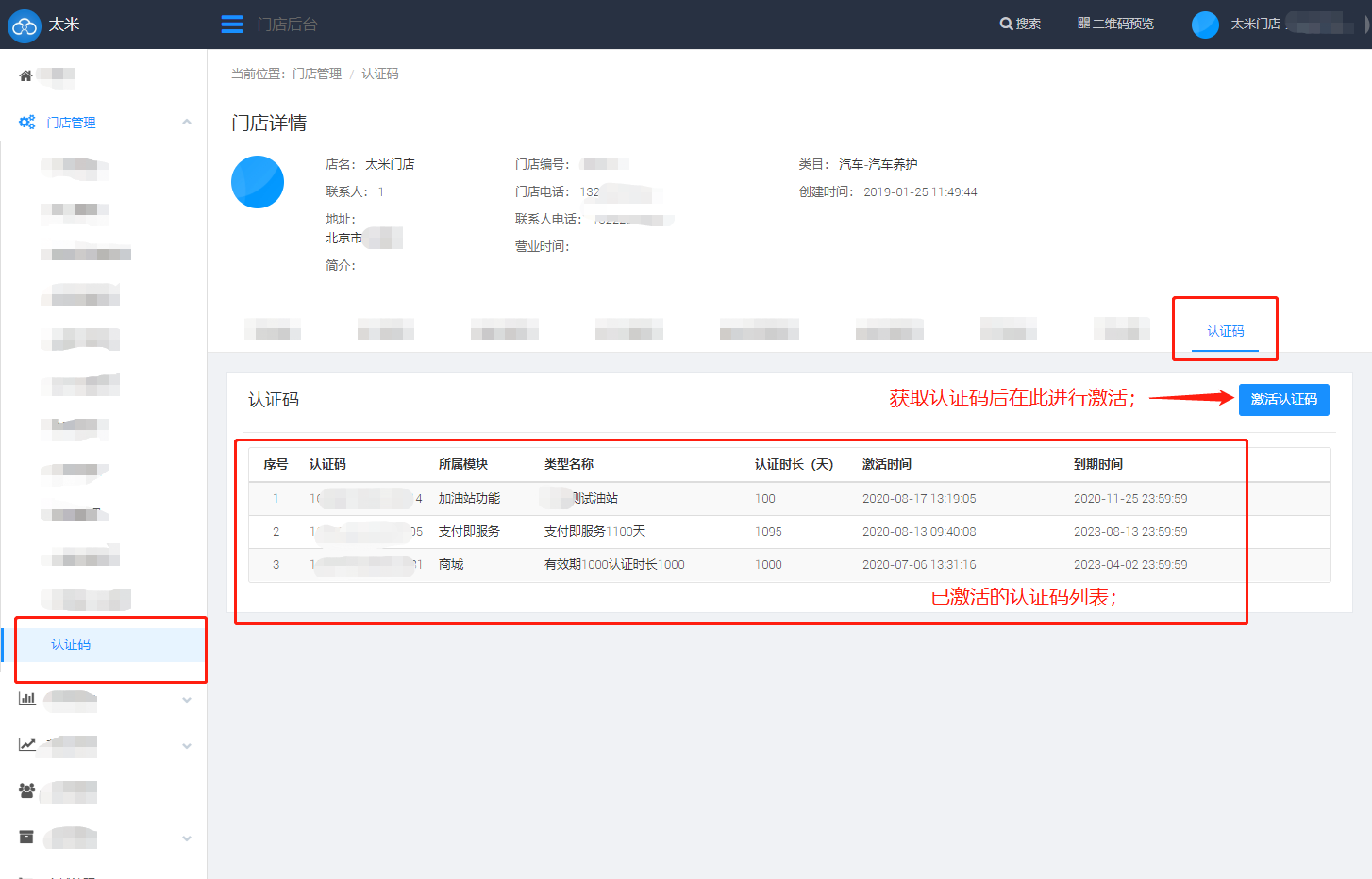Click 门店管理 breadcrumb link
The image size is (1372, 879).
[317, 74]
